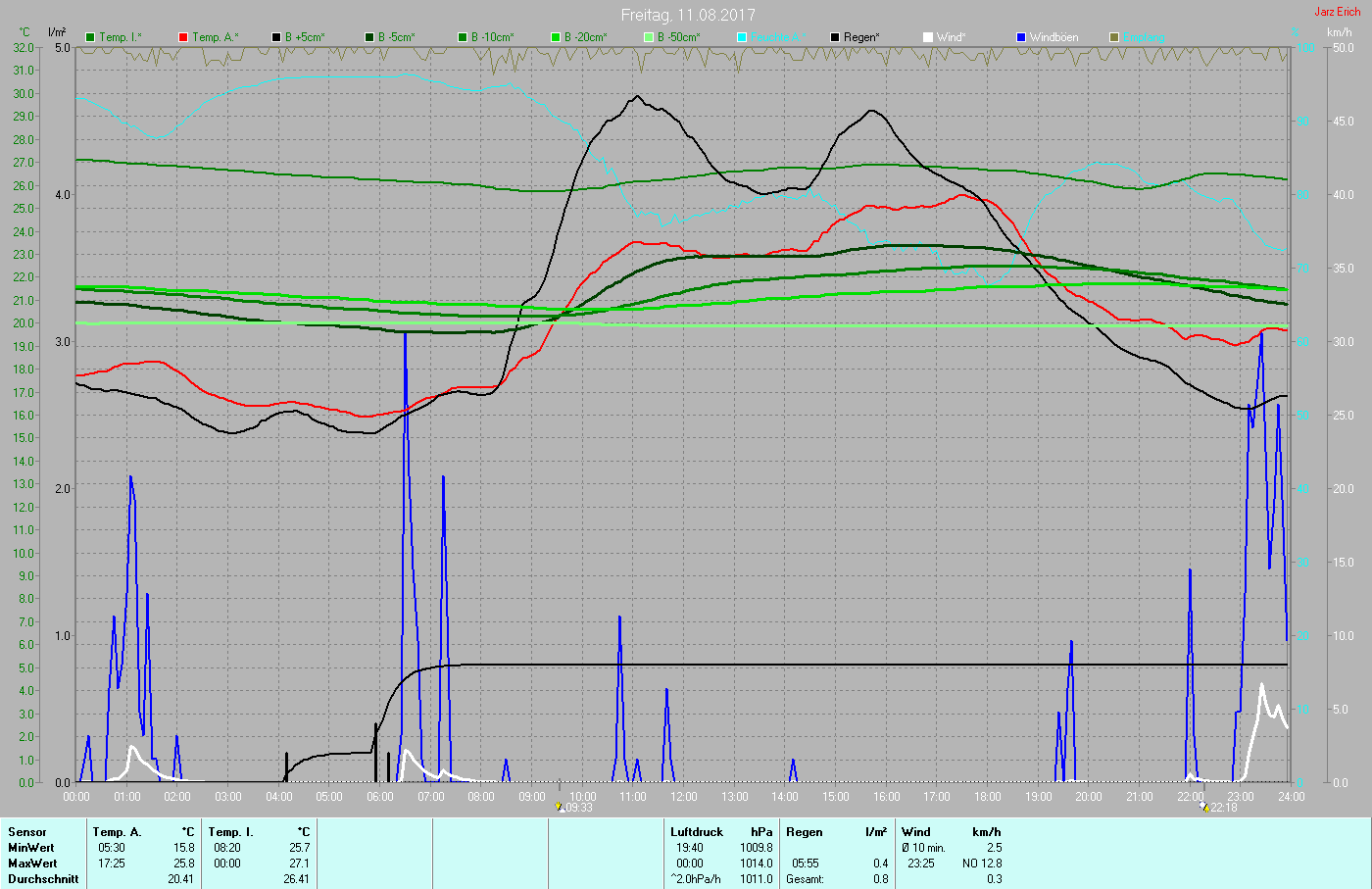Click the 12:00 time axis label
The image size is (1372, 889).
click(x=684, y=797)
